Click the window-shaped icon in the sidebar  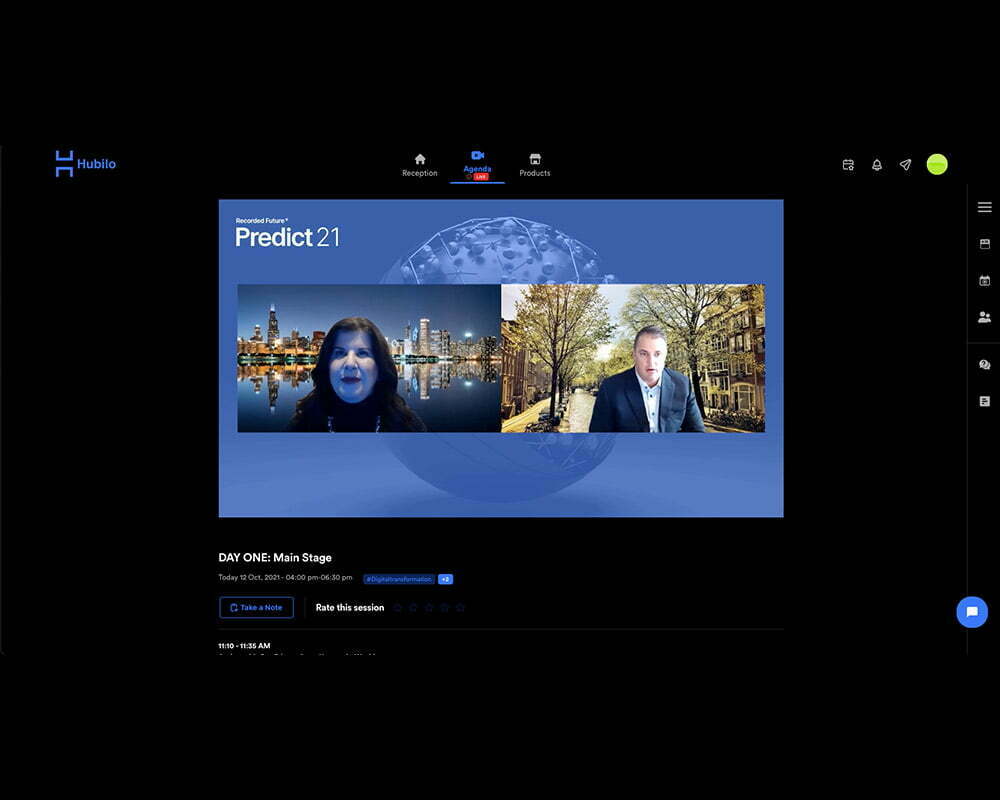(x=985, y=244)
